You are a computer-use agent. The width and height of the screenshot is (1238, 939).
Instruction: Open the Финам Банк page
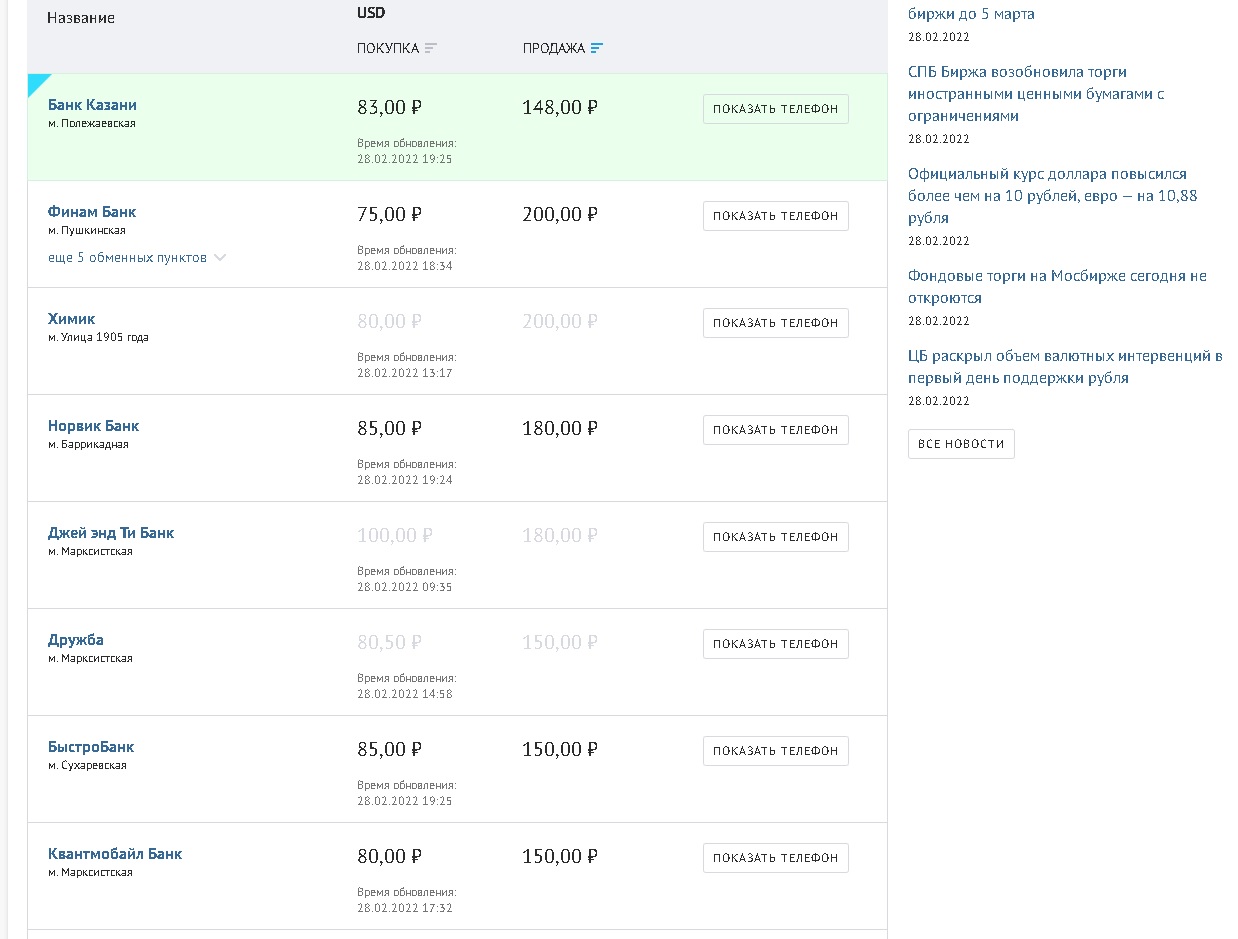point(92,212)
